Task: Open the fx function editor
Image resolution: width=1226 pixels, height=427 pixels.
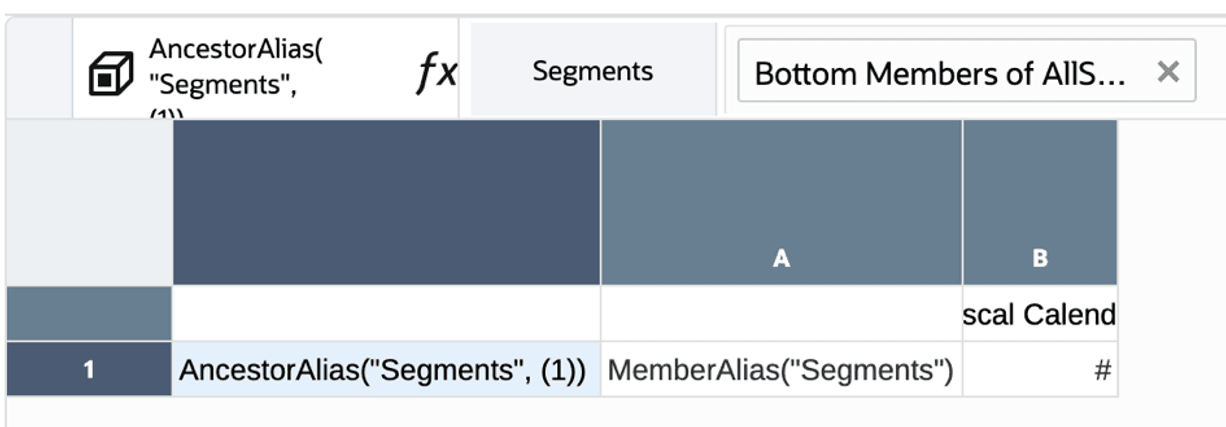Action: 436,72
